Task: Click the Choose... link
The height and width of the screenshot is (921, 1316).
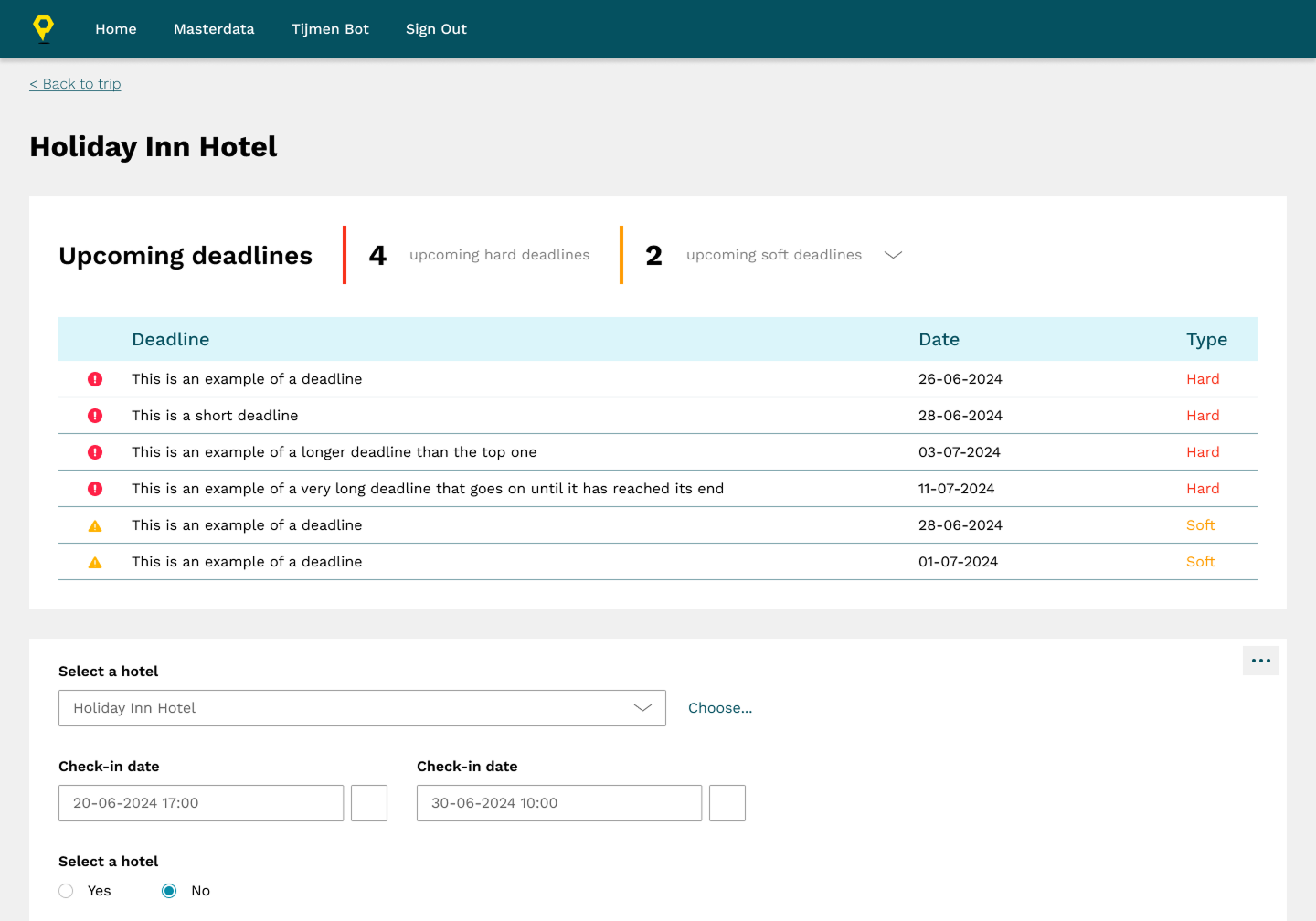Action: point(720,708)
